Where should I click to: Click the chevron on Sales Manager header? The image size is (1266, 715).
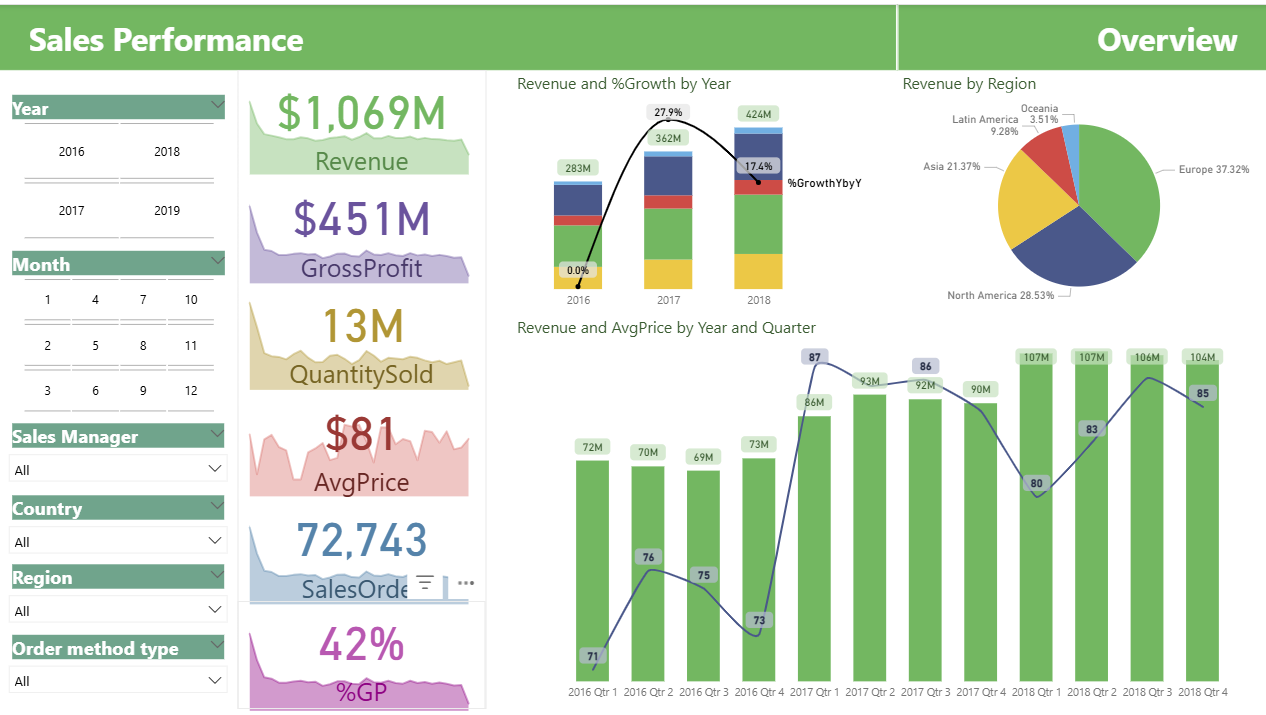click(217, 432)
